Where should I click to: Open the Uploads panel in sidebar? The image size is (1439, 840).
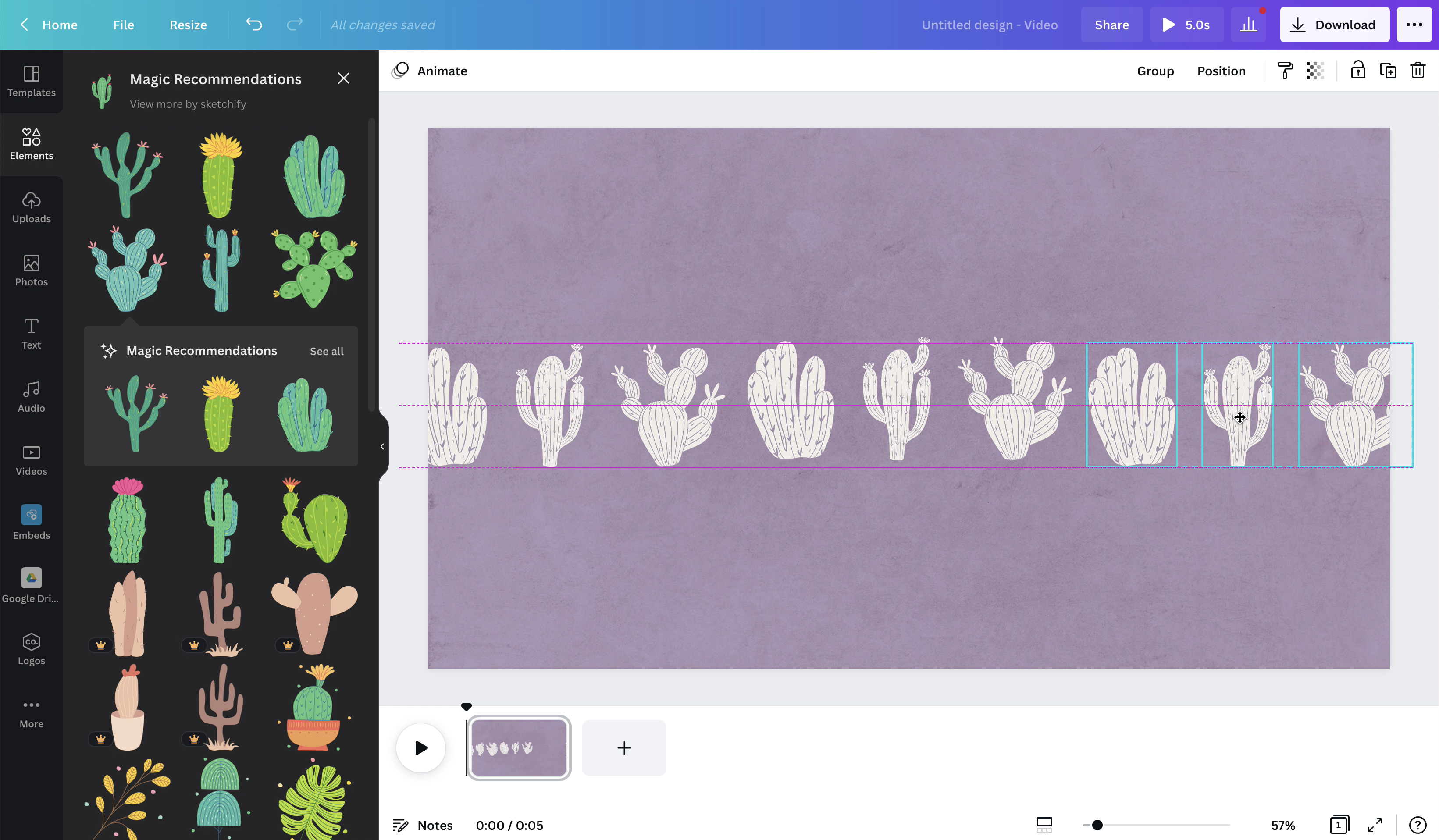[32, 207]
